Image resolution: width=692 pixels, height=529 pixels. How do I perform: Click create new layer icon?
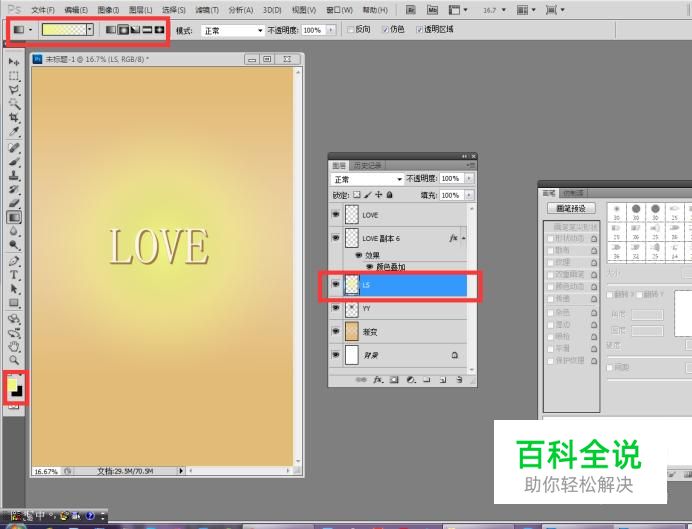(x=443, y=379)
